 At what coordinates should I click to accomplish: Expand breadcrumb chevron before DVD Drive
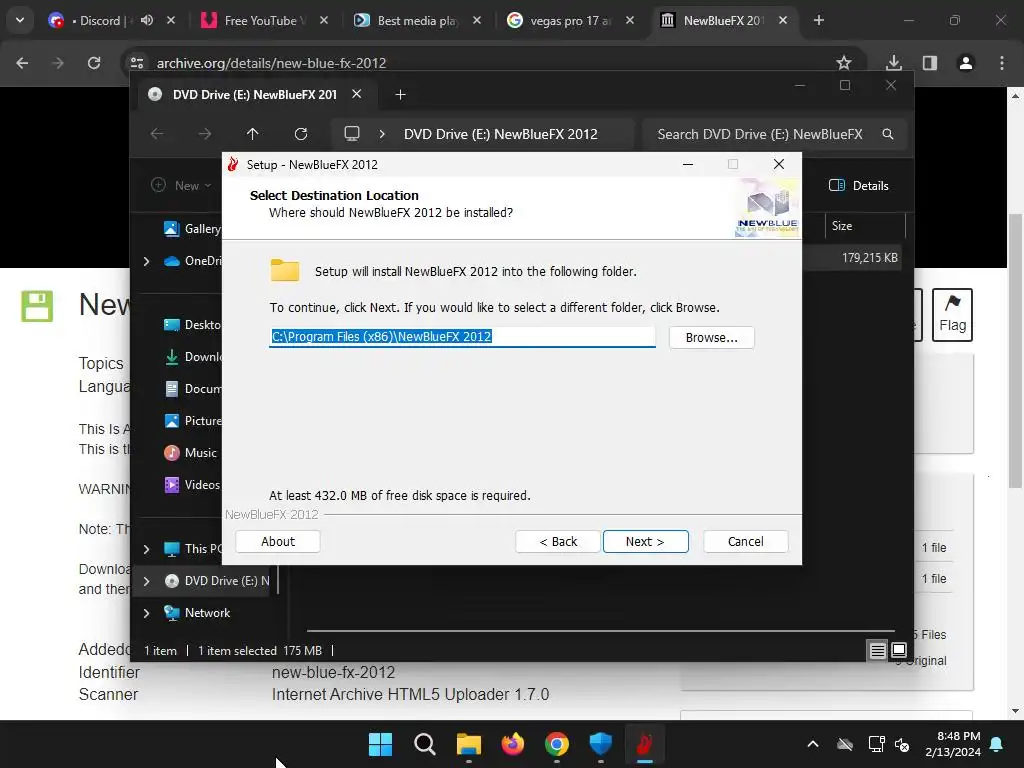coord(382,134)
